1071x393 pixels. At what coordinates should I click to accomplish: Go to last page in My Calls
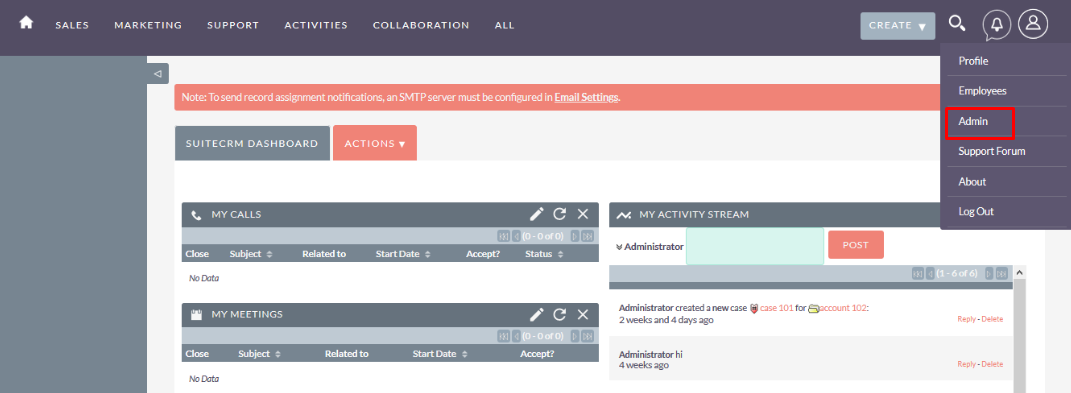tap(587, 236)
